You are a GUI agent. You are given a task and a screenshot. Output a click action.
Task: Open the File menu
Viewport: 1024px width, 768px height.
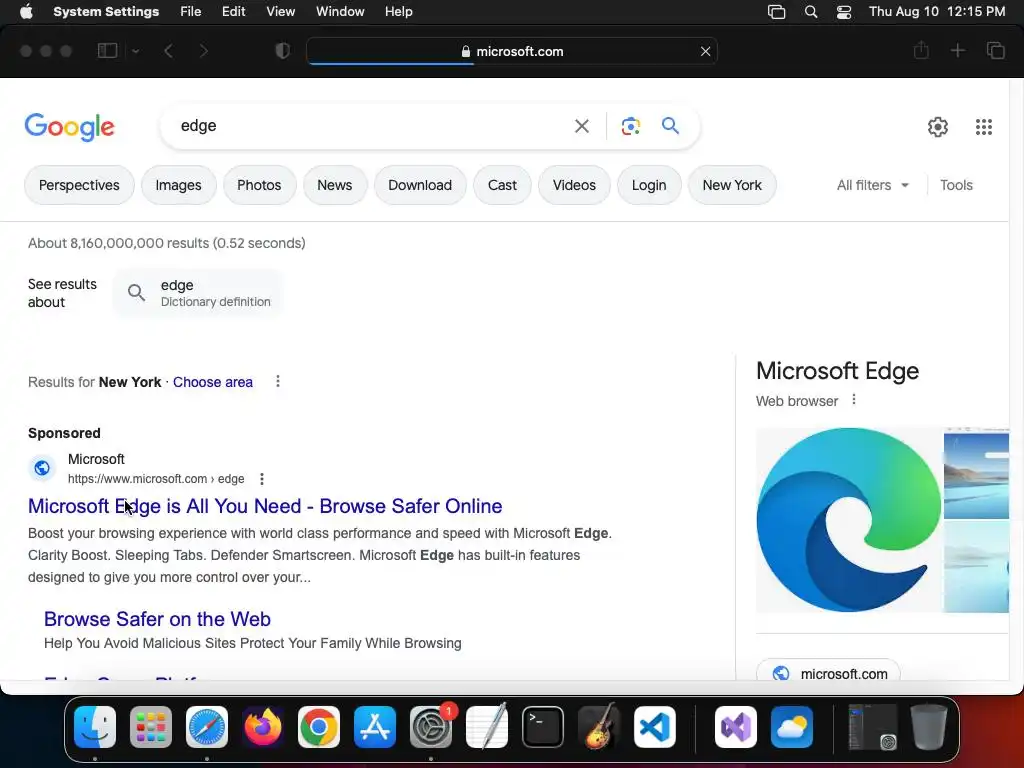pyautogui.click(x=191, y=12)
